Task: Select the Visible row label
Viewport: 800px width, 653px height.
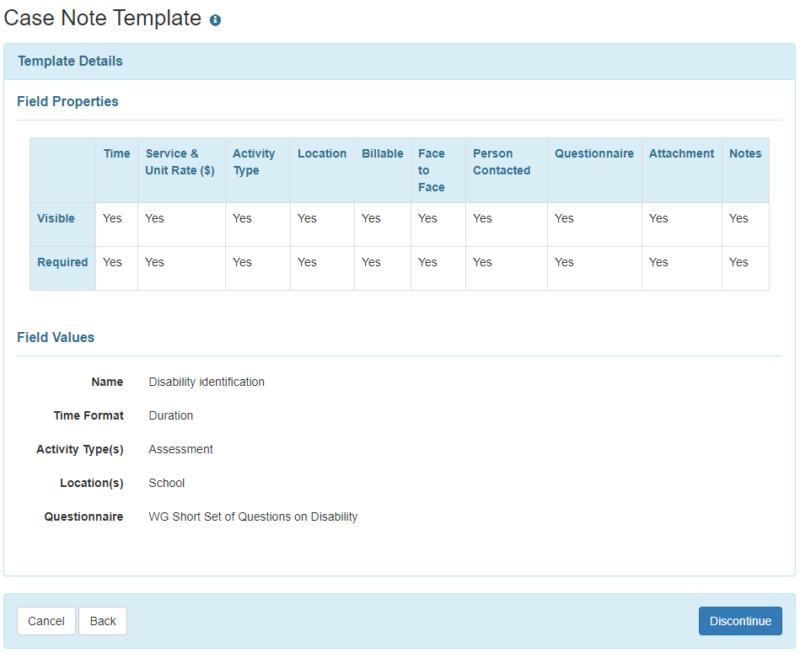Action: click(x=57, y=218)
